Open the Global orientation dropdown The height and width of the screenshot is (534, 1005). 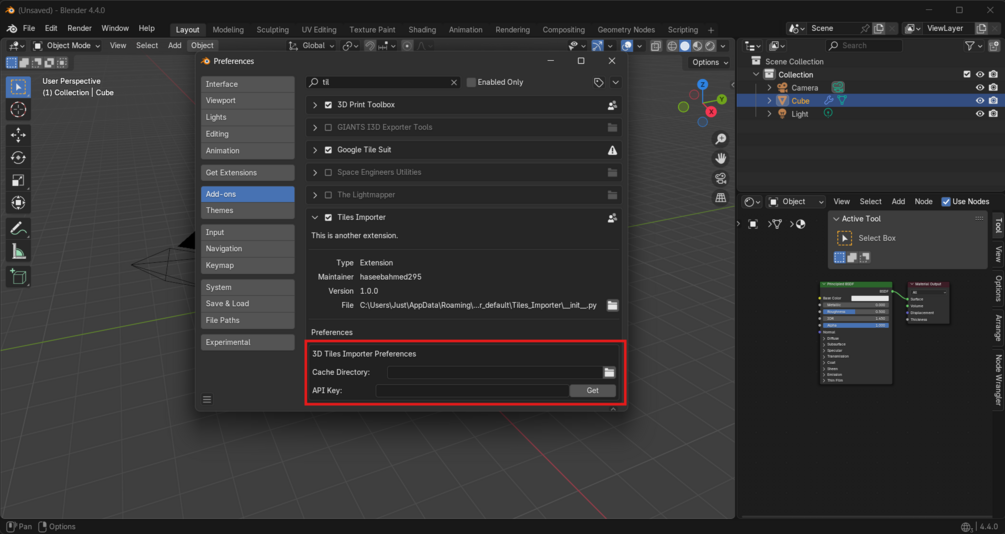coord(312,46)
